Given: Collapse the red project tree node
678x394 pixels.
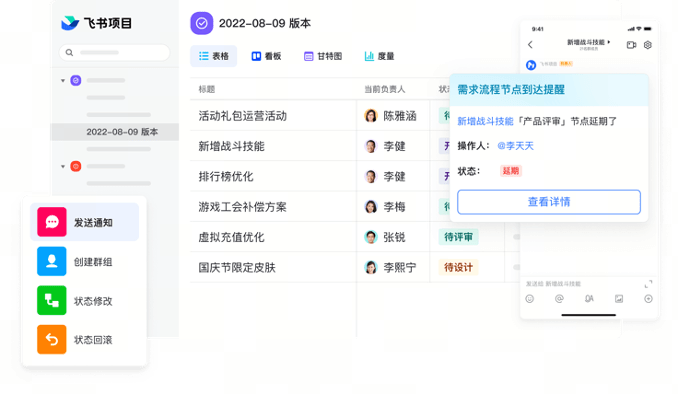Looking at the screenshot, I should pos(63,167).
